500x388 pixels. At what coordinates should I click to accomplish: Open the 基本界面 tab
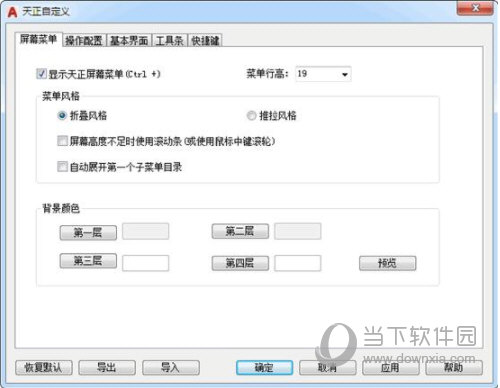[129, 41]
